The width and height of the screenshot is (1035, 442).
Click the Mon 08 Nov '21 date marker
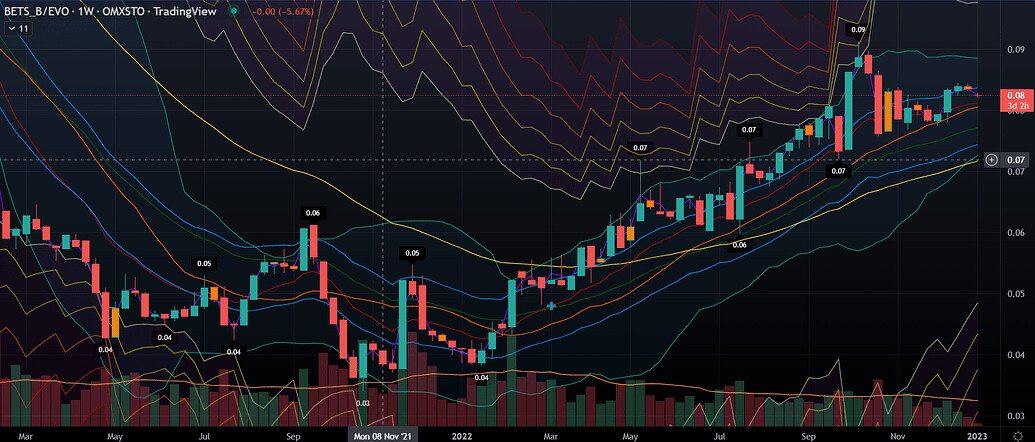pyautogui.click(x=384, y=435)
